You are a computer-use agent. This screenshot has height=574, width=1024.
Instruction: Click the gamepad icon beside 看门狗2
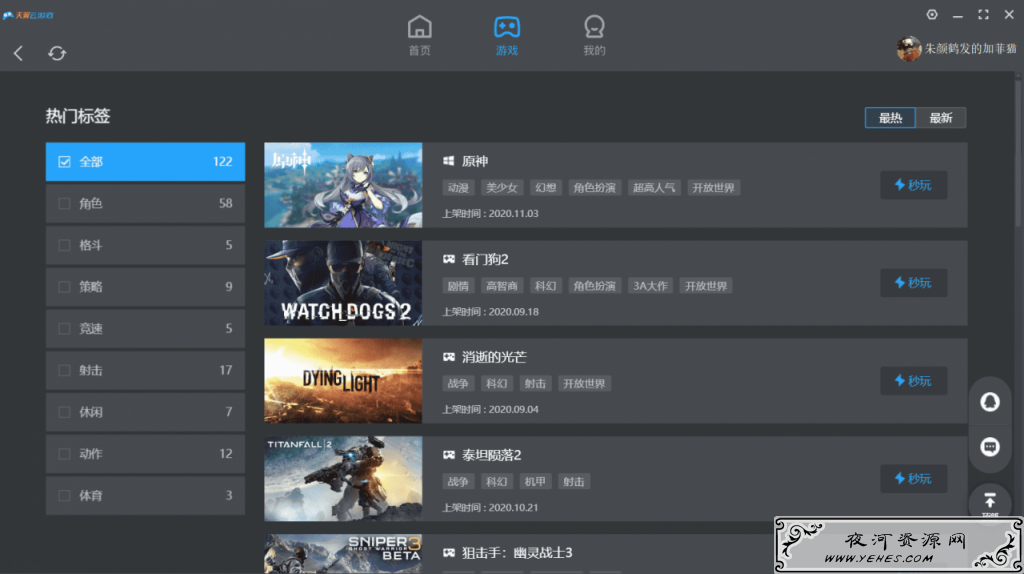pyautogui.click(x=449, y=259)
